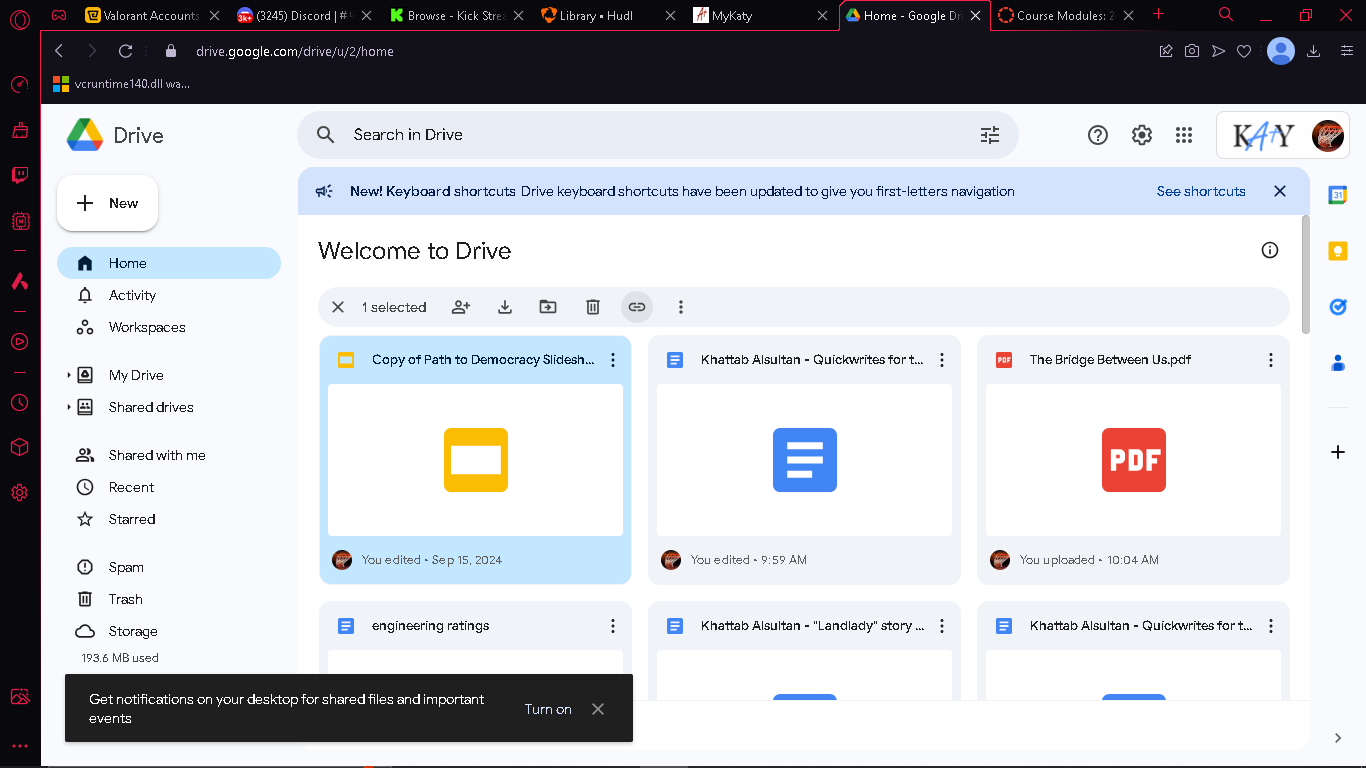Move selected file to folder icon
Image resolution: width=1366 pixels, height=768 pixels.
tap(548, 307)
